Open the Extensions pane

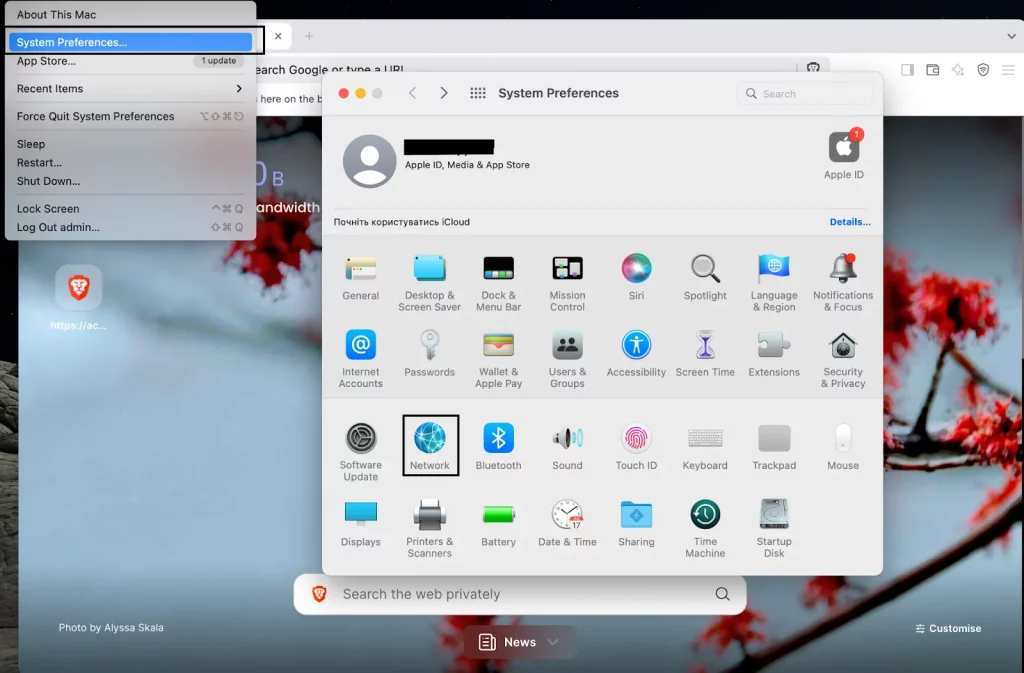click(x=774, y=354)
